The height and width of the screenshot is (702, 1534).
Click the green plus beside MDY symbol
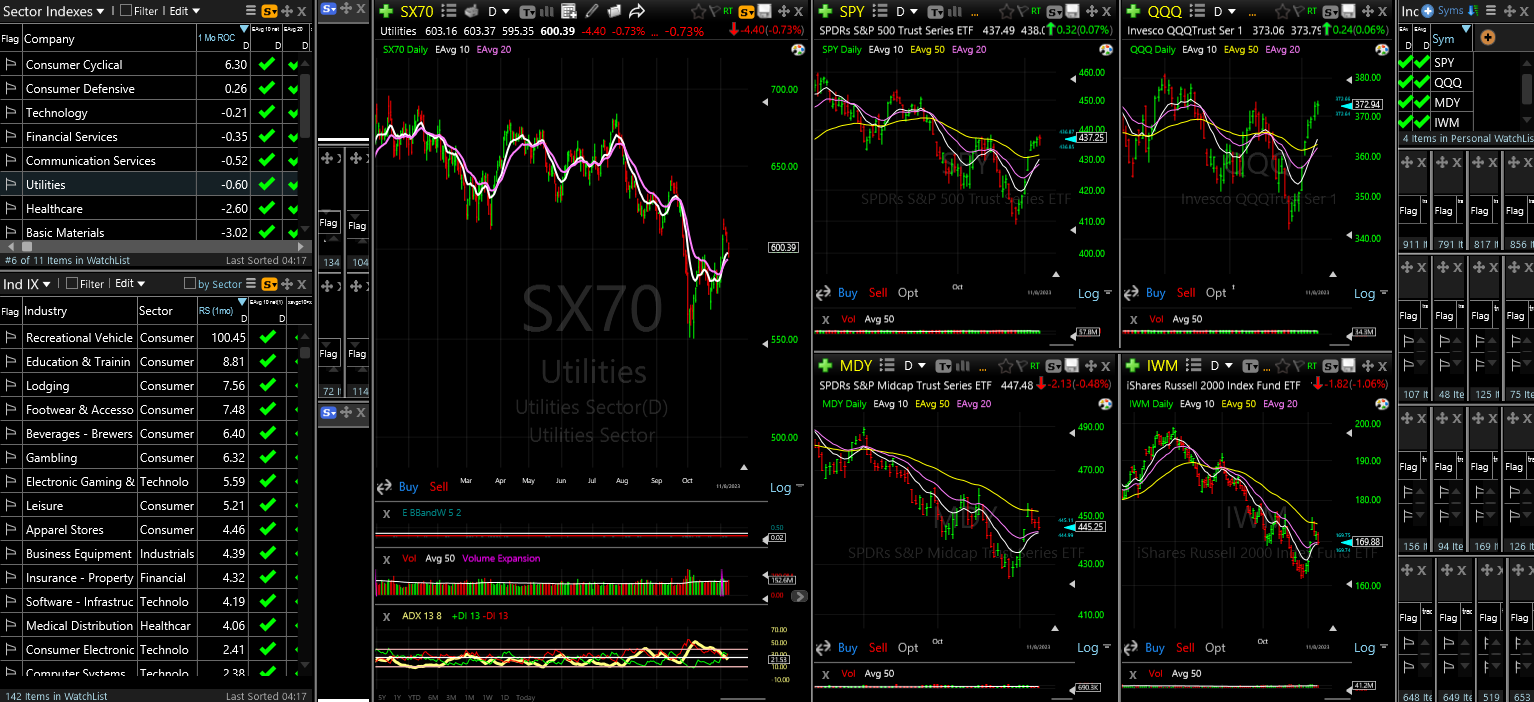(826, 365)
